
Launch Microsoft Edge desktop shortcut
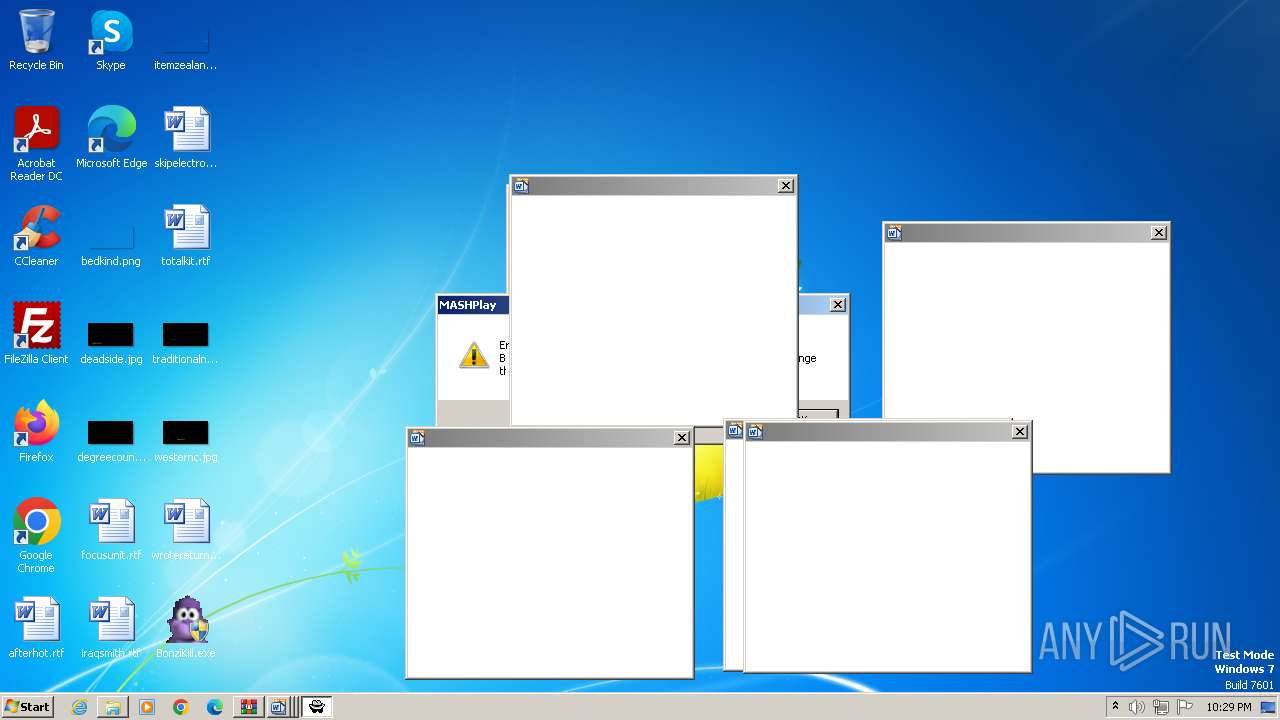[111, 138]
